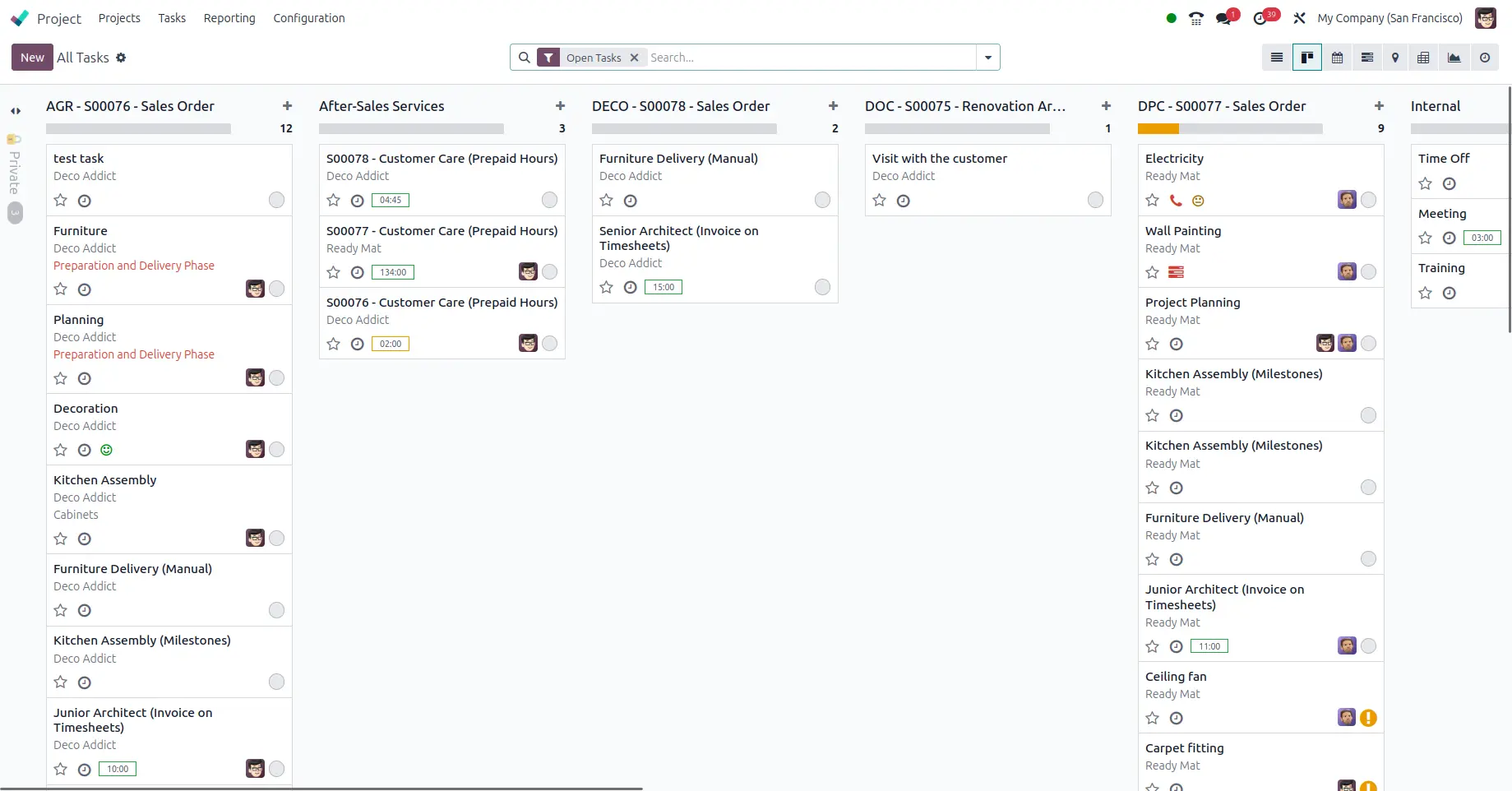Open the graph view
This screenshot has height=791, width=1512.
pyautogui.click(x=1454, y=58)
